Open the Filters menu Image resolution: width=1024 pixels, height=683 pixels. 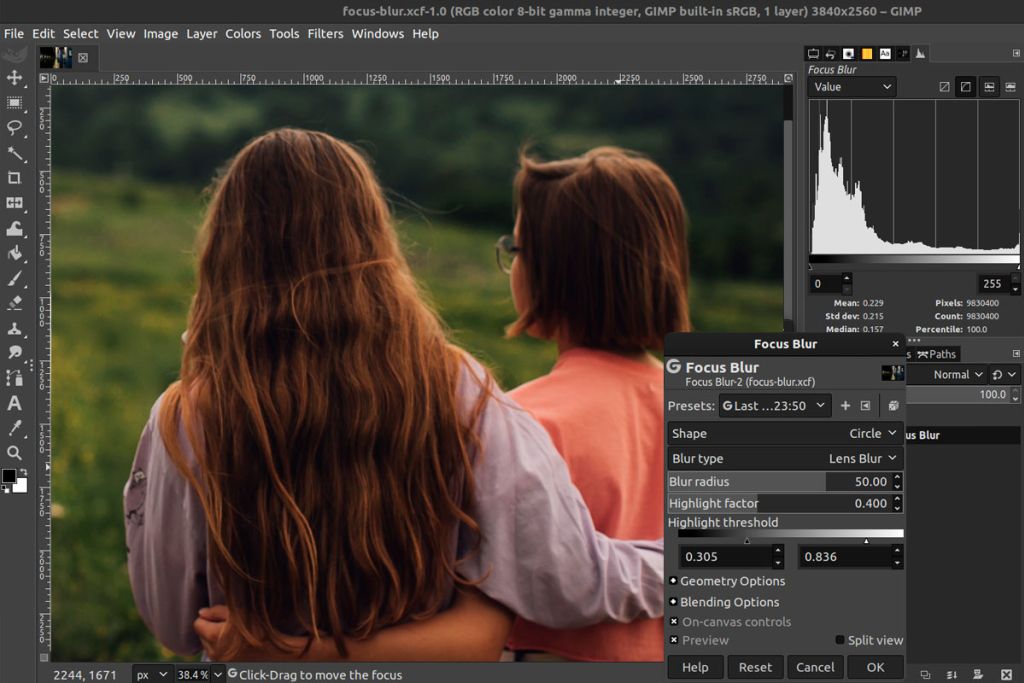325,33
